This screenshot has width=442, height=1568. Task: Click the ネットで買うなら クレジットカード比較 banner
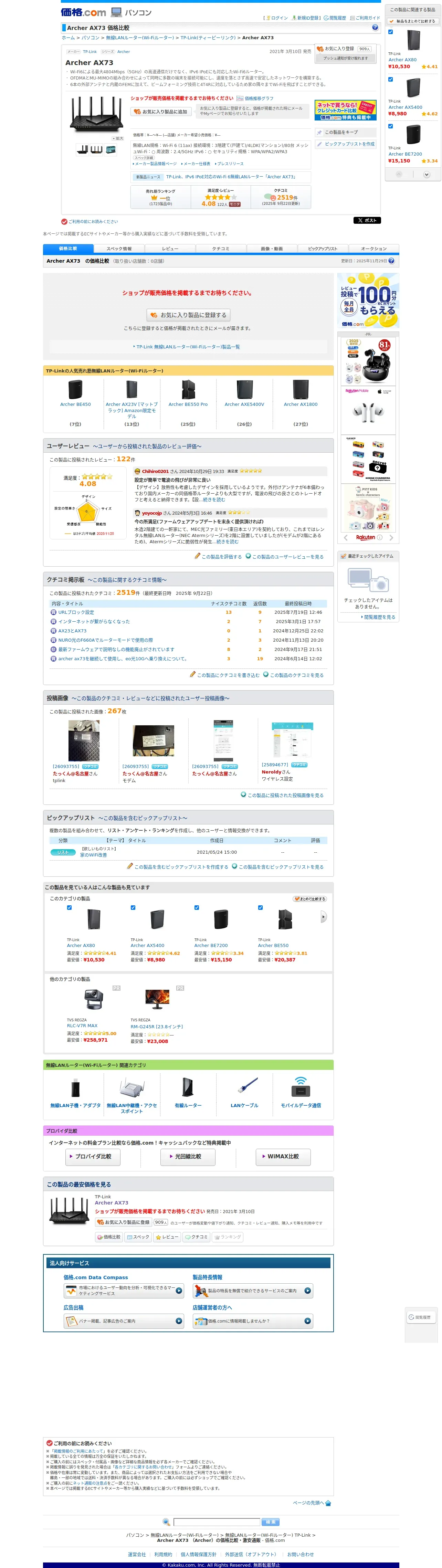tap(346, 110)
